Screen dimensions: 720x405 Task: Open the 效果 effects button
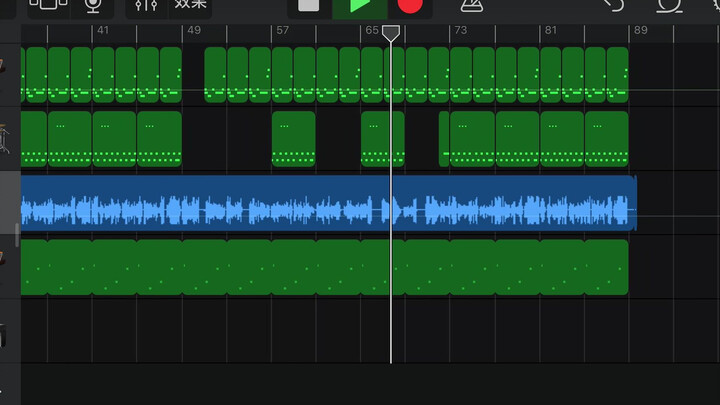[190, 6]
